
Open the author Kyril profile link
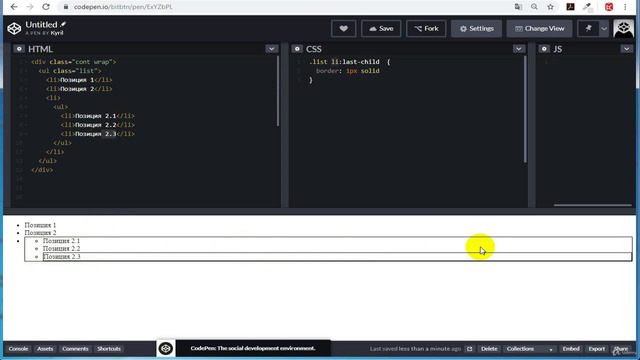click(57, 33)
